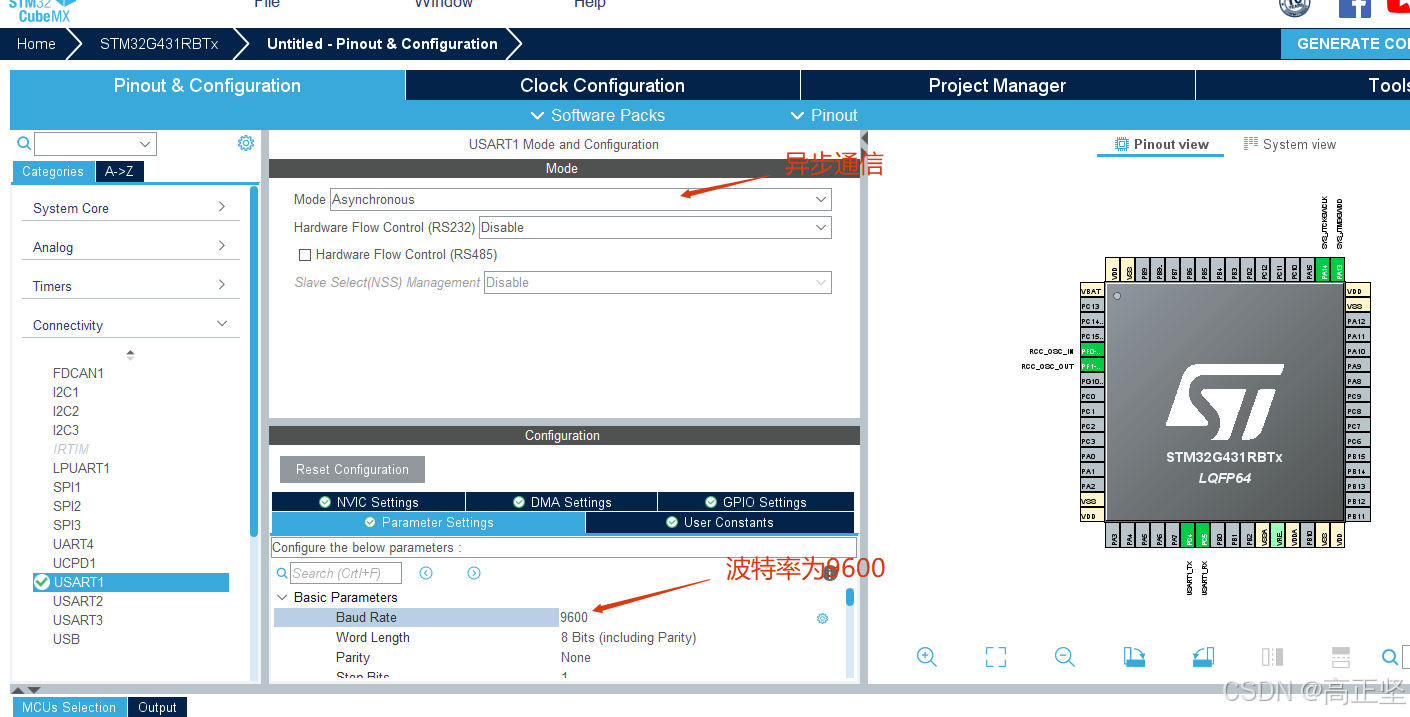Open the STM32G431RBTx breadcrumb
Viewport: 1410px width, 717px height.
point(159,44)
